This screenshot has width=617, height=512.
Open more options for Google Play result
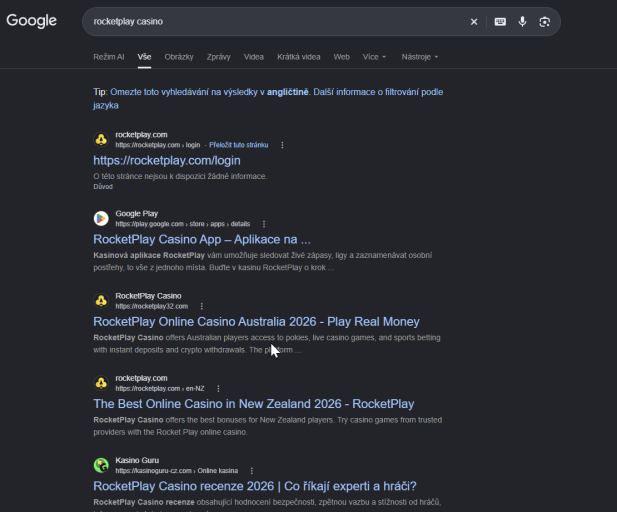[x=264, y=224]
